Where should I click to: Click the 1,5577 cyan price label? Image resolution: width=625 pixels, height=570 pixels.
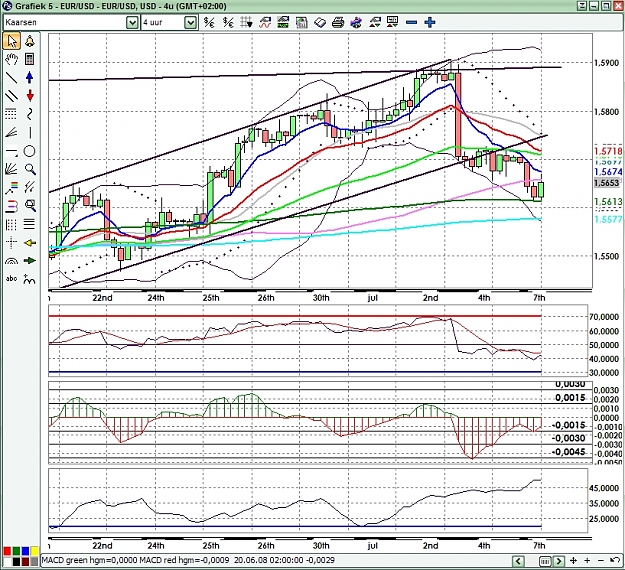[608, 220]
